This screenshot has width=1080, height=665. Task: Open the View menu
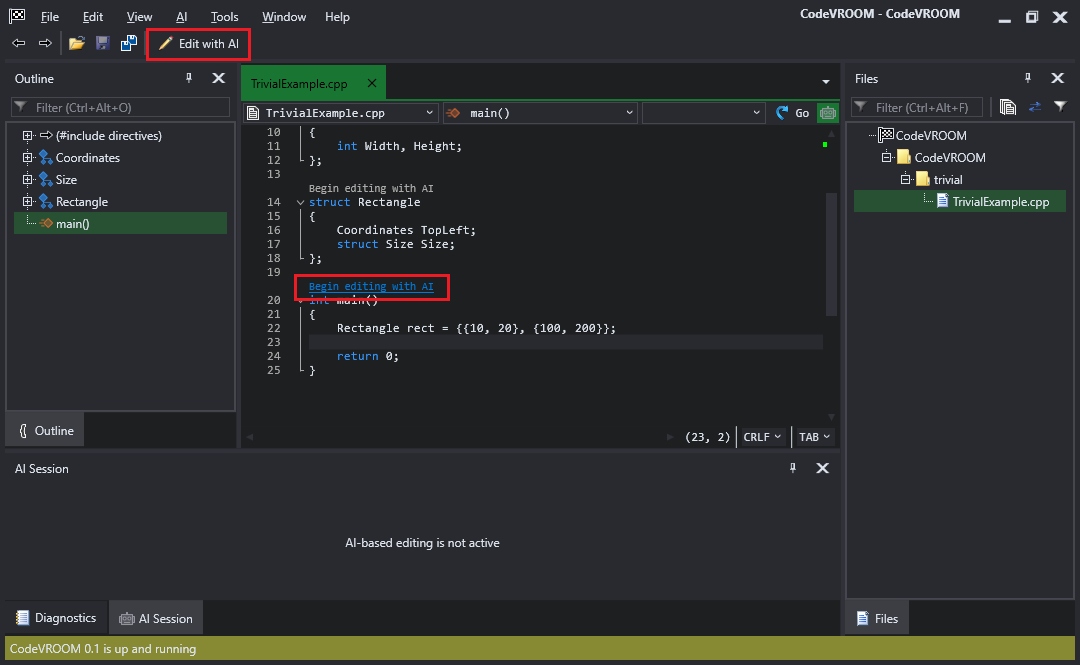pyautogui.click(x=139, y=17)
